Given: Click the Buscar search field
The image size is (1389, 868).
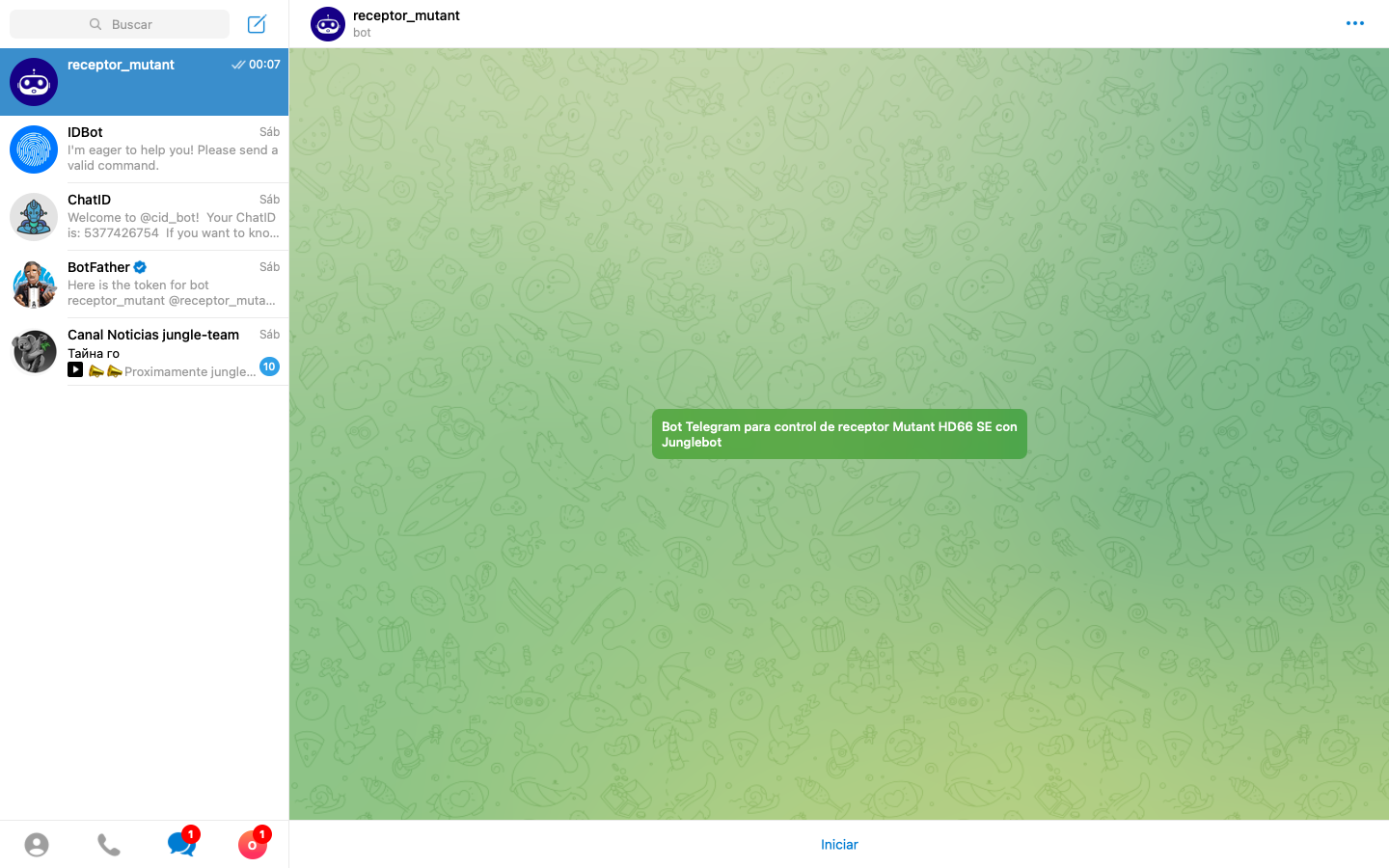Looking at the screenshot, I should [120, 24].
